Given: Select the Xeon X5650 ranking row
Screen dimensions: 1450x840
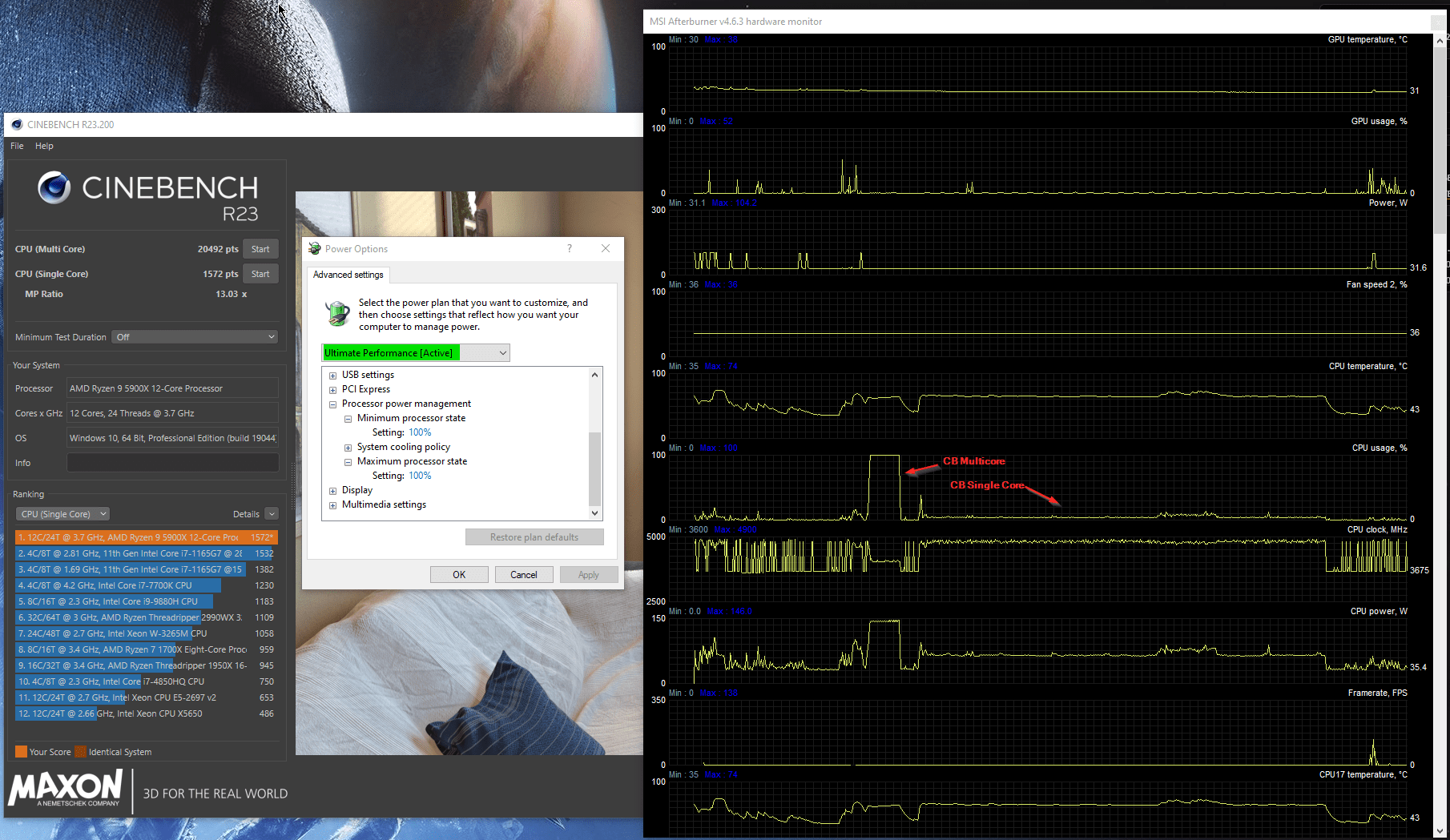Looking at the screenshot, I should [x=146, y=713].
